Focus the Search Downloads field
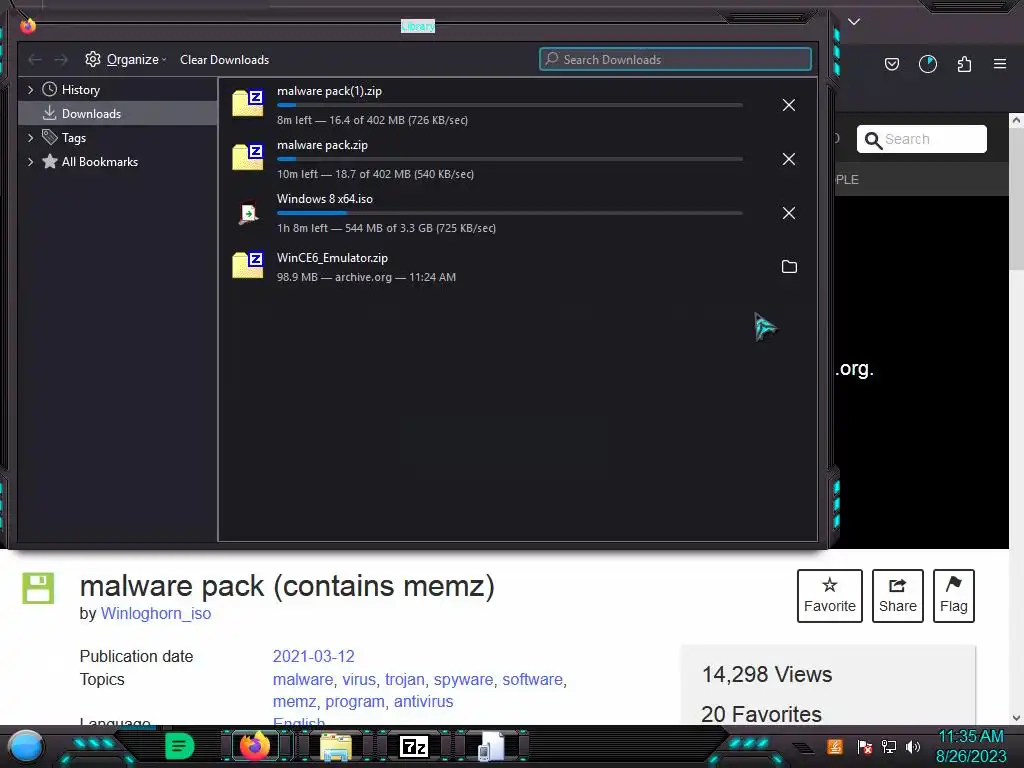 click(x=675, y=59)
